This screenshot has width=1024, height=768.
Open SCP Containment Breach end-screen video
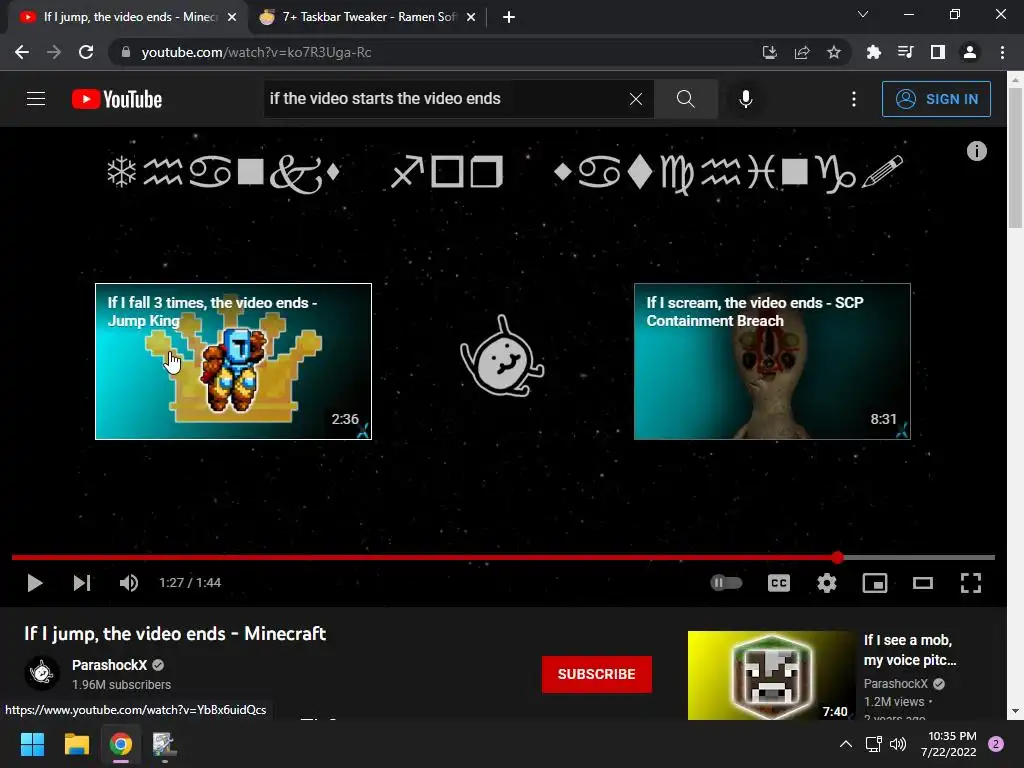coord(772,361)
